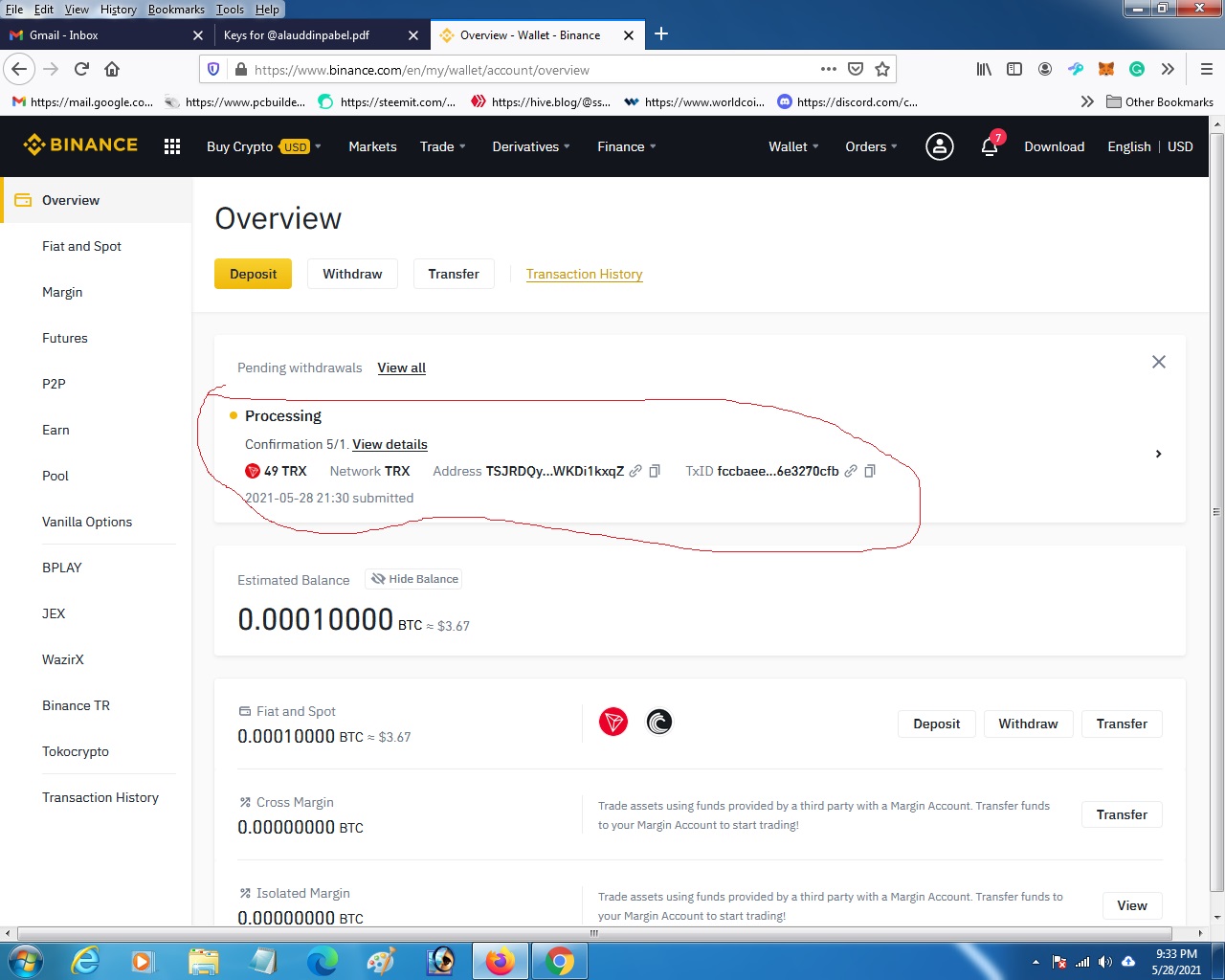The image size is (1225, 980).
Task: Open Google Chrome from the taskbar
Action: pyautogui.click(x=560, y=961)
